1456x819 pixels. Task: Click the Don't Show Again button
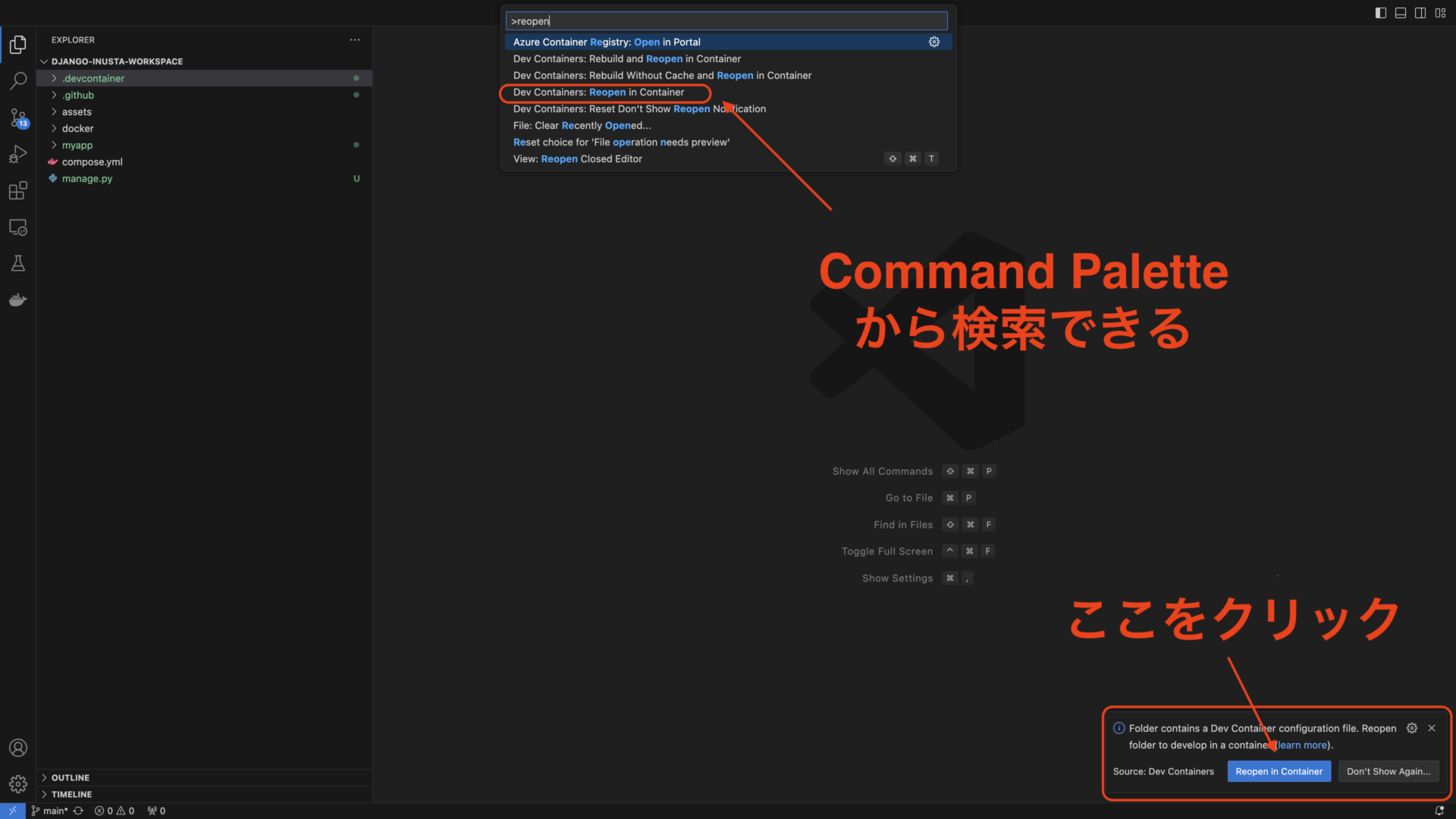(1389, 771)
